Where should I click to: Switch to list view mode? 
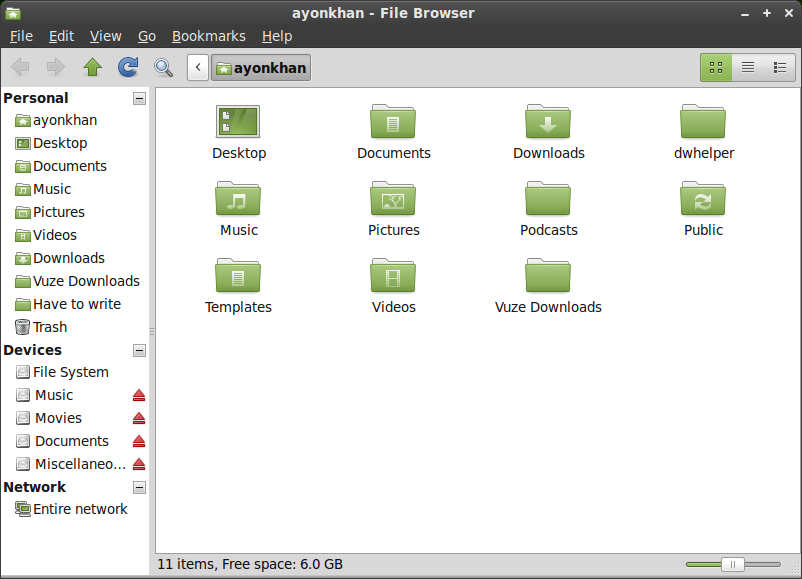pos(748,68)
